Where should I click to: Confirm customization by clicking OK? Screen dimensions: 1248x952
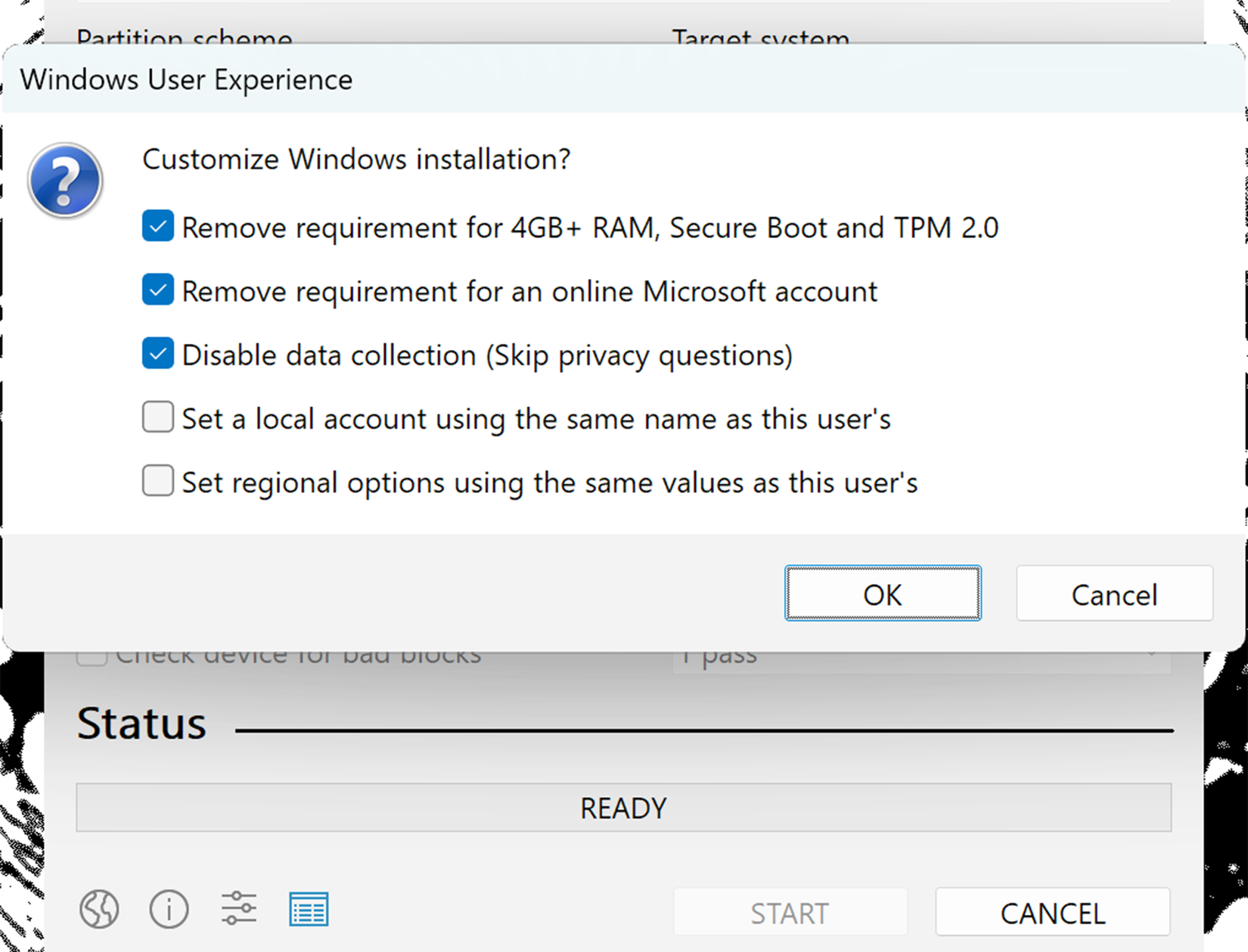(x=883, y=594)
